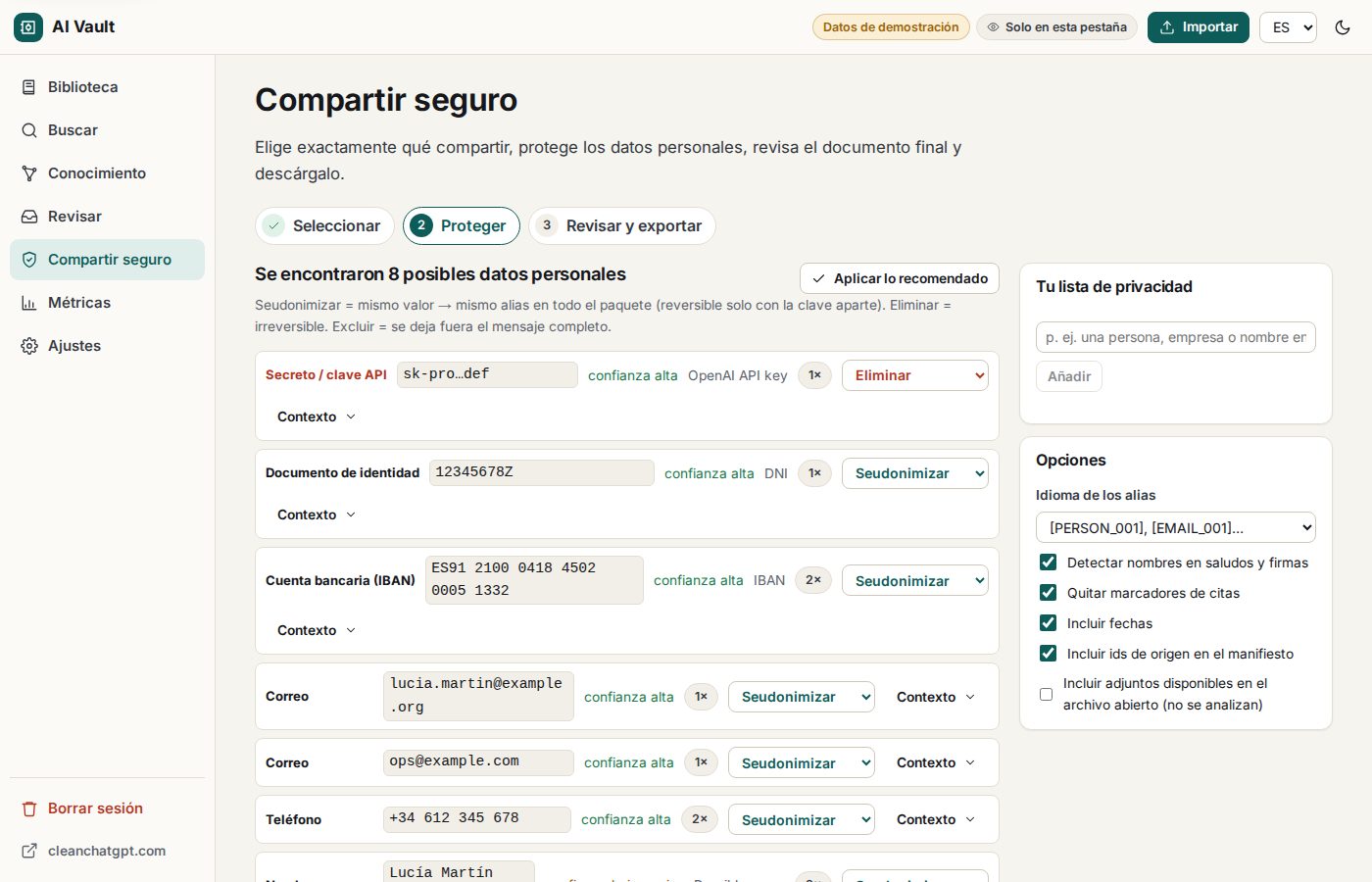The width and height of the screenshot is (1372, 882).
Task: Expand Contexto for ops@example.com
Action: (936, 762)
